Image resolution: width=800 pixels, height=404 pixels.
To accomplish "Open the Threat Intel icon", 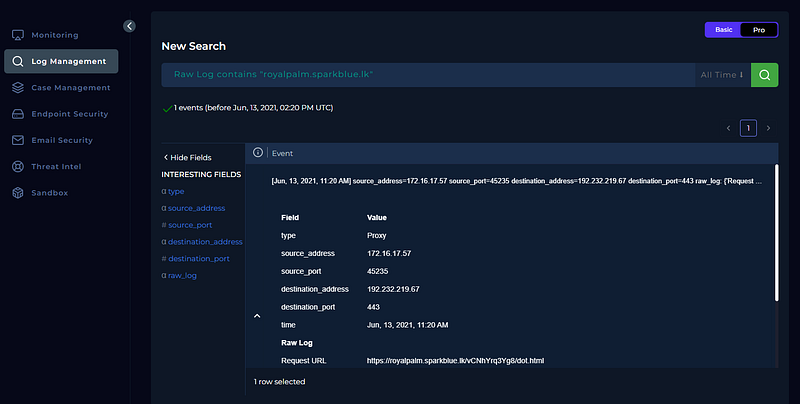I will tap(18, 166).
